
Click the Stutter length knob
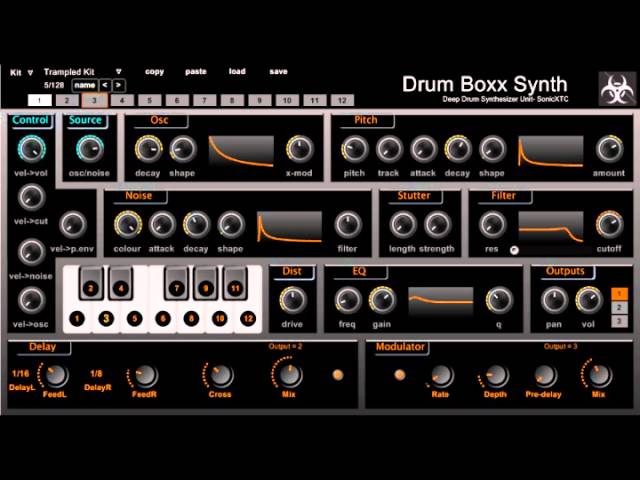pos(403,224)
